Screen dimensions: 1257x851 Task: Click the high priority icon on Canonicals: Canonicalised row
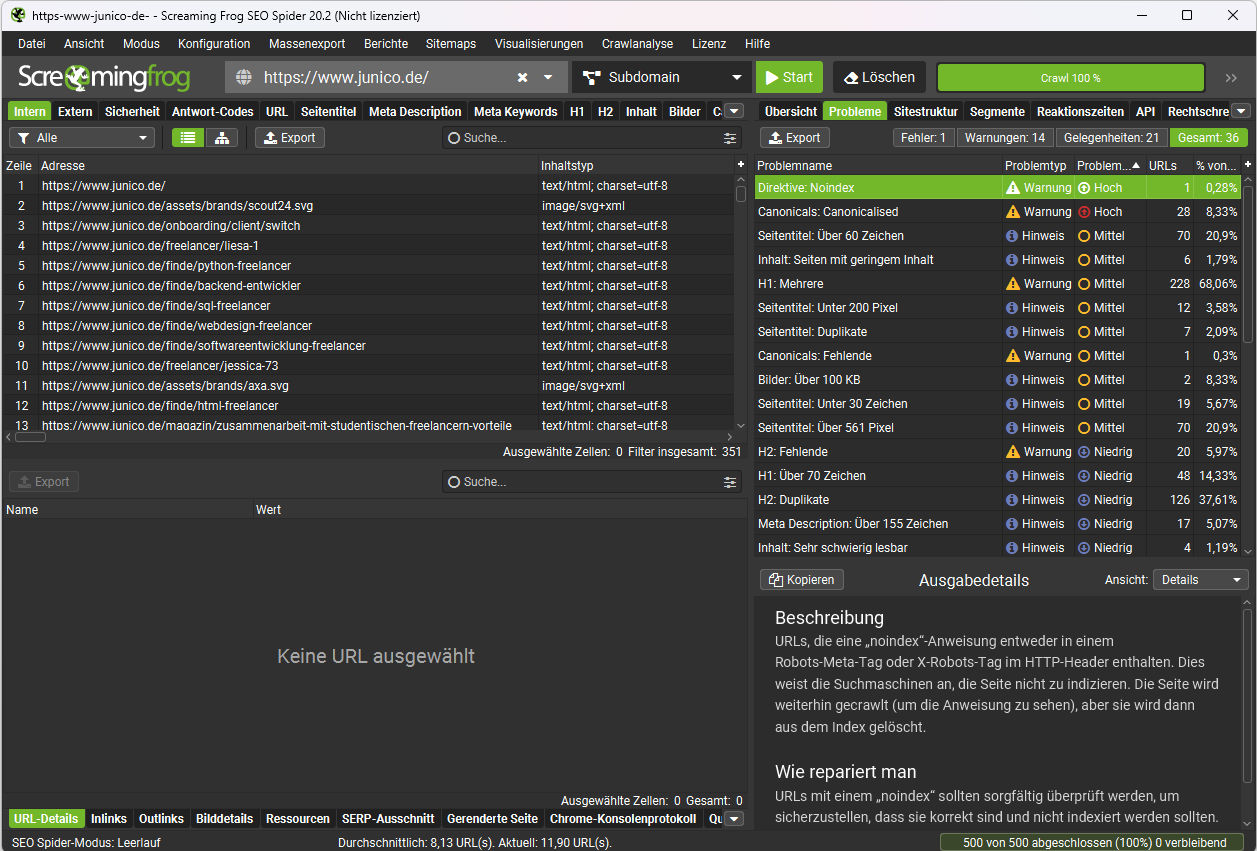point(1083,212)
